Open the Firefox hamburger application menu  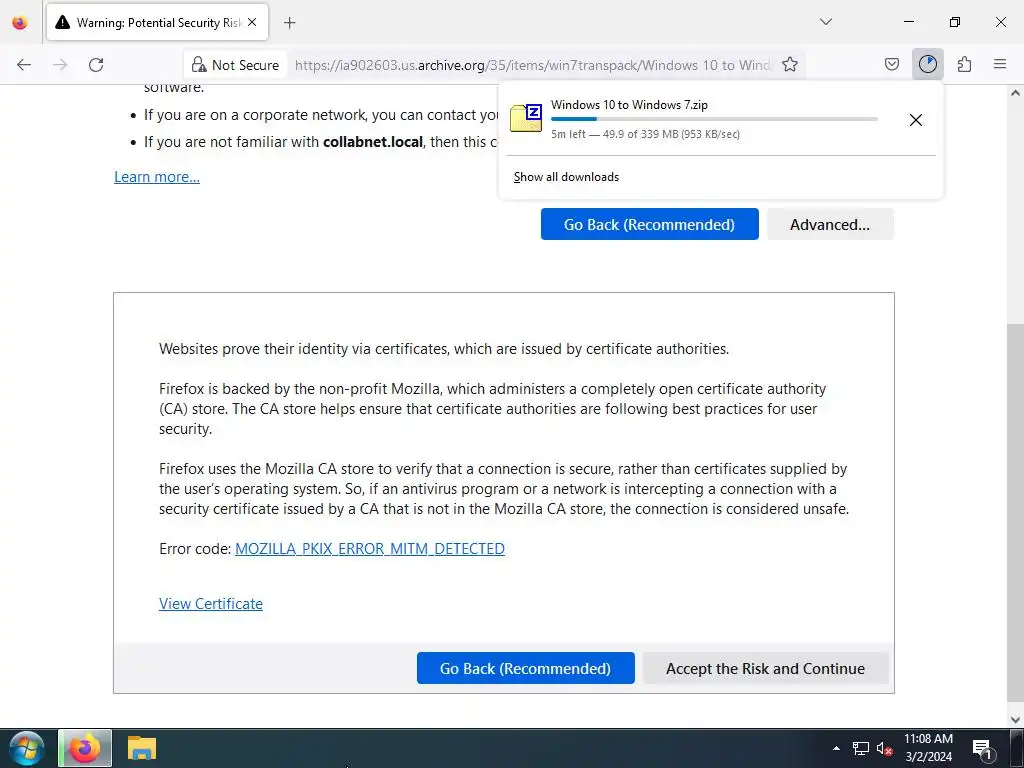coord(1000,64)
